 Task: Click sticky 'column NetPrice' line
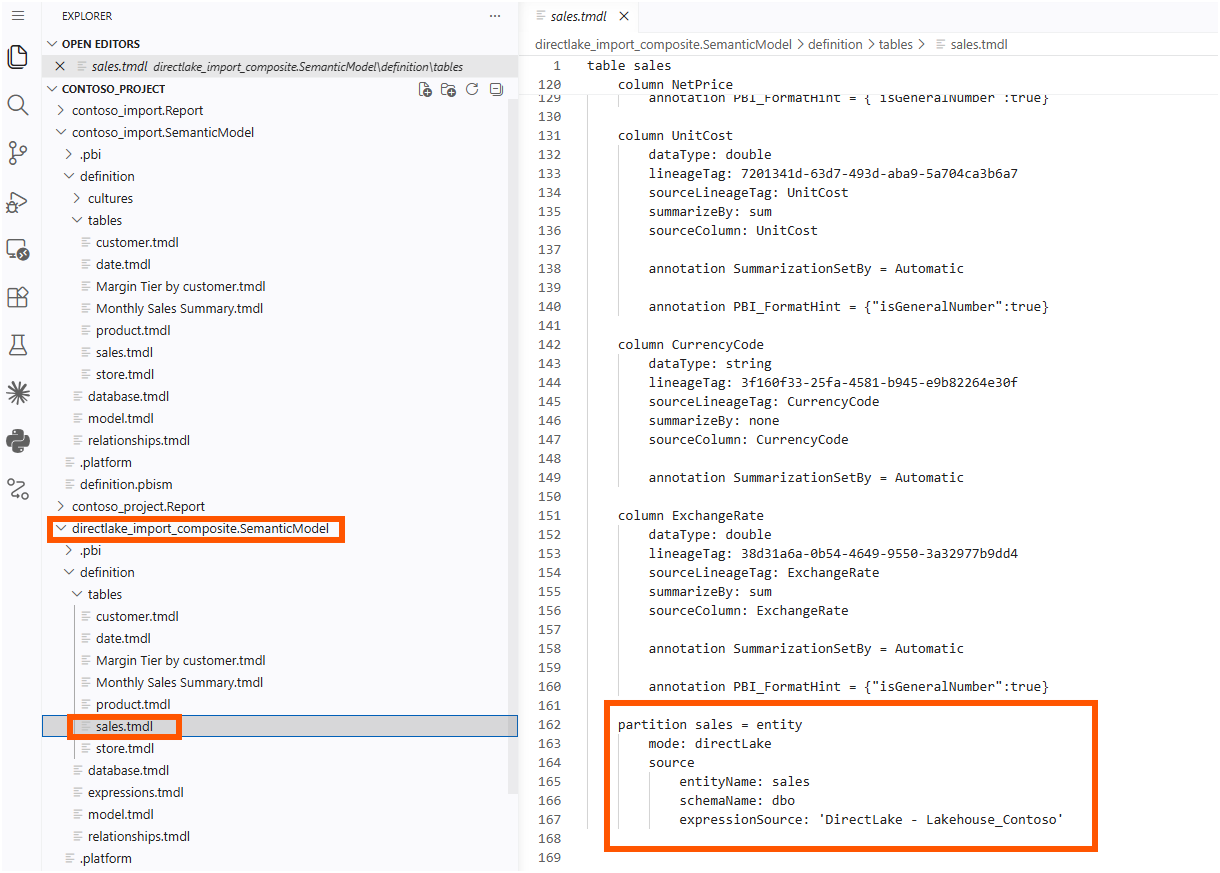tap(675, 84)
